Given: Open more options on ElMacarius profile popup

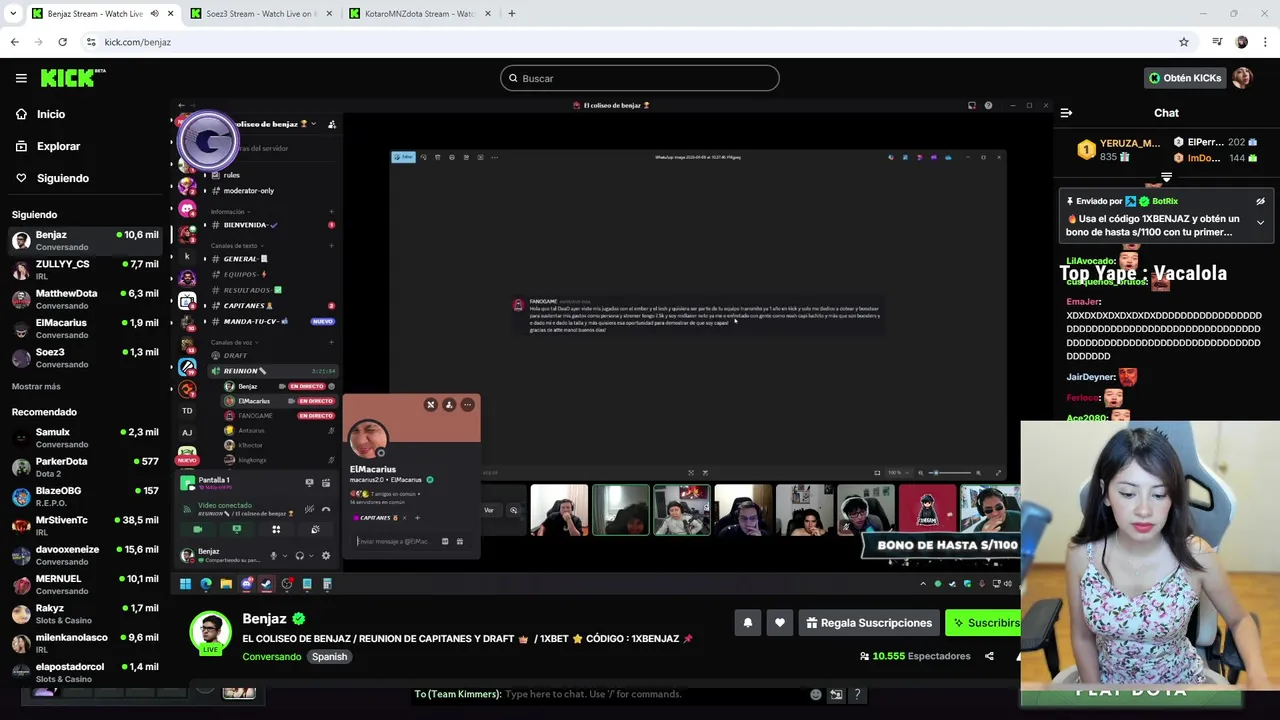Looking at the screenshot, I should click(467, 405).
